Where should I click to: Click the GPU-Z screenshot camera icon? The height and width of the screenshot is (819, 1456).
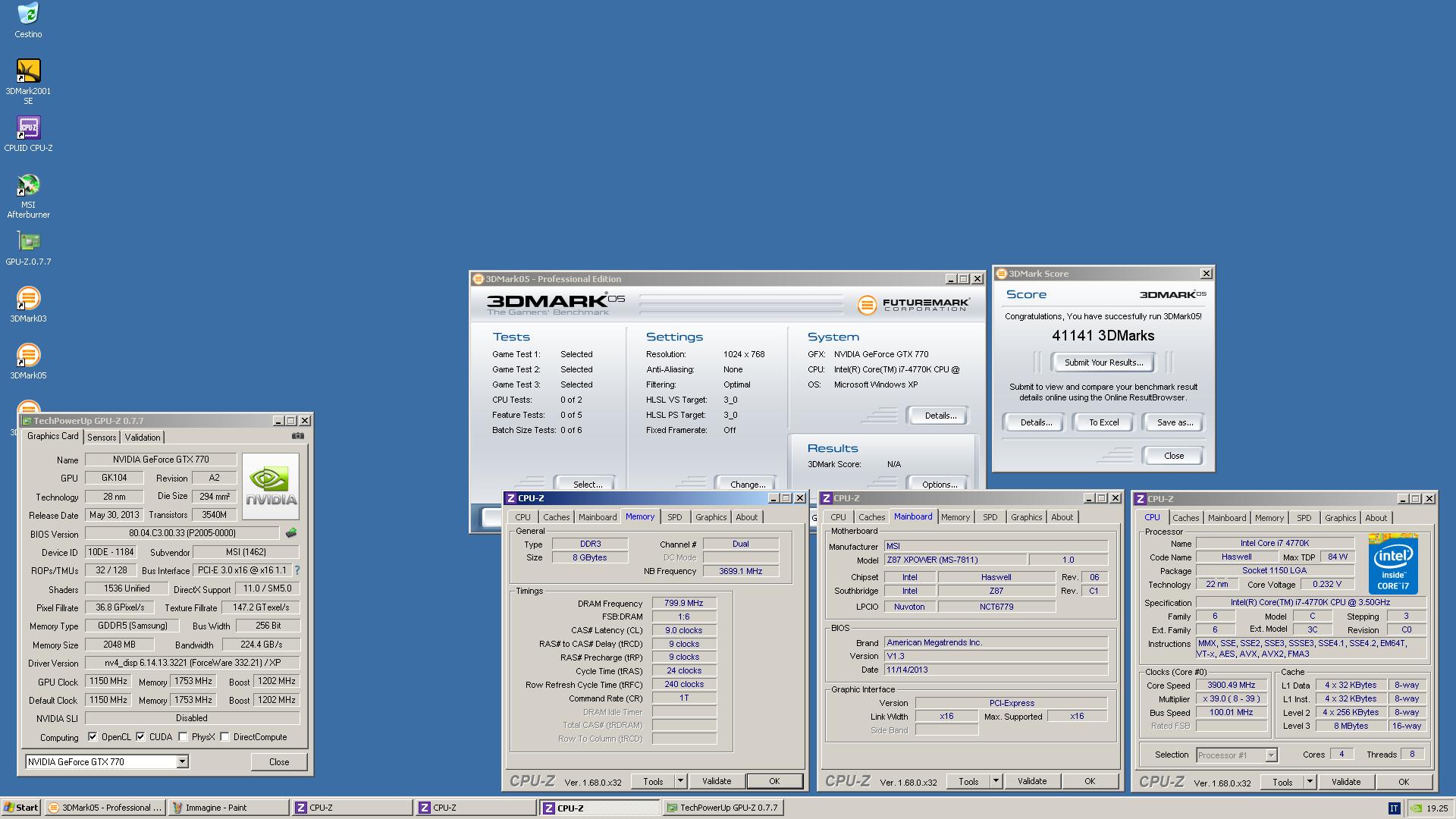click(x=298, y=436)
